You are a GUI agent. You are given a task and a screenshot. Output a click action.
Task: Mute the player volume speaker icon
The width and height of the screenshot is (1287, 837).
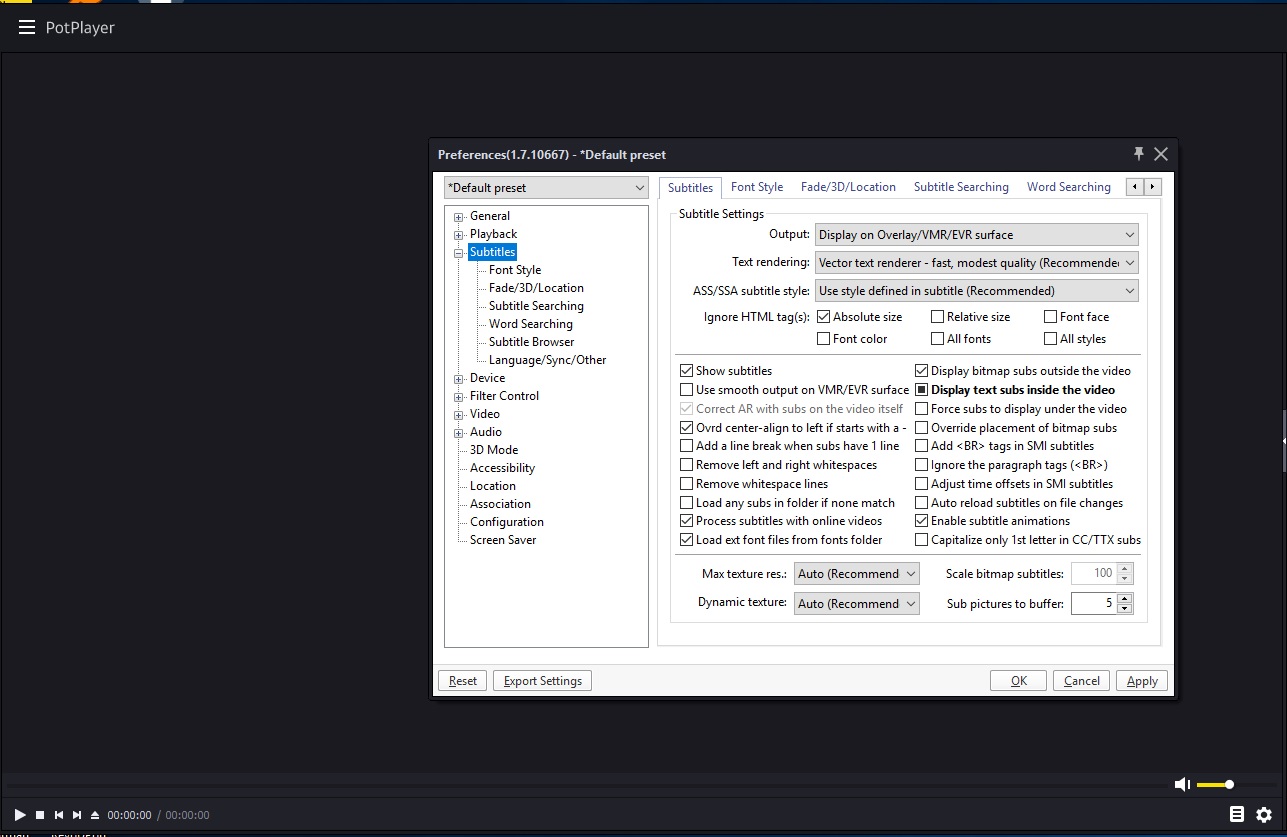[1182, 785]
